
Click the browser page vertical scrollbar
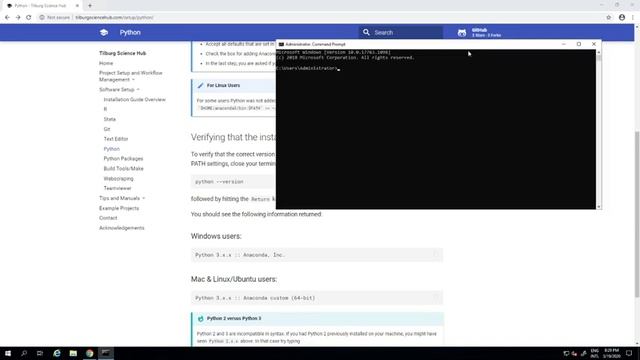pos(637,214)
